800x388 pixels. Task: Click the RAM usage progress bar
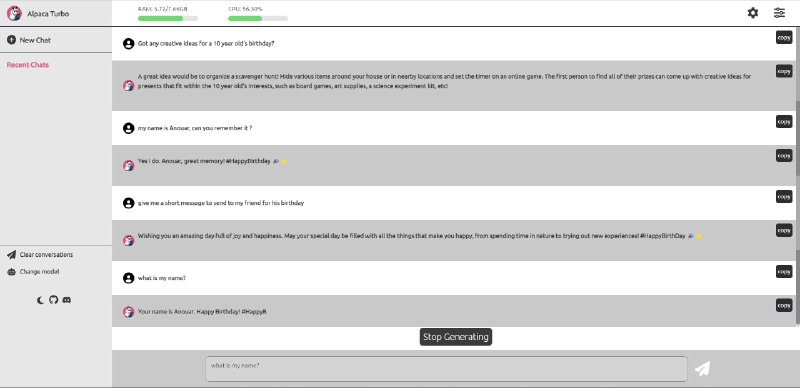[168, 18]
